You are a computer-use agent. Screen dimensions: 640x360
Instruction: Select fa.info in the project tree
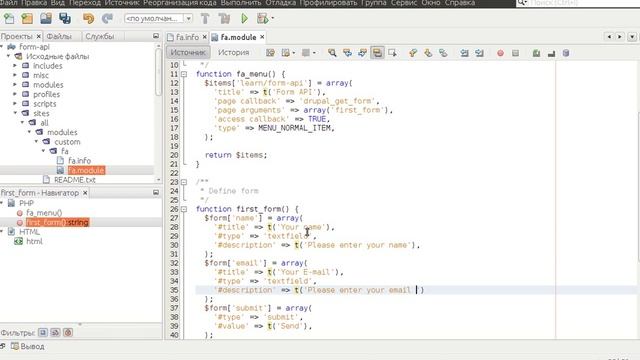[x=79, y=160]
